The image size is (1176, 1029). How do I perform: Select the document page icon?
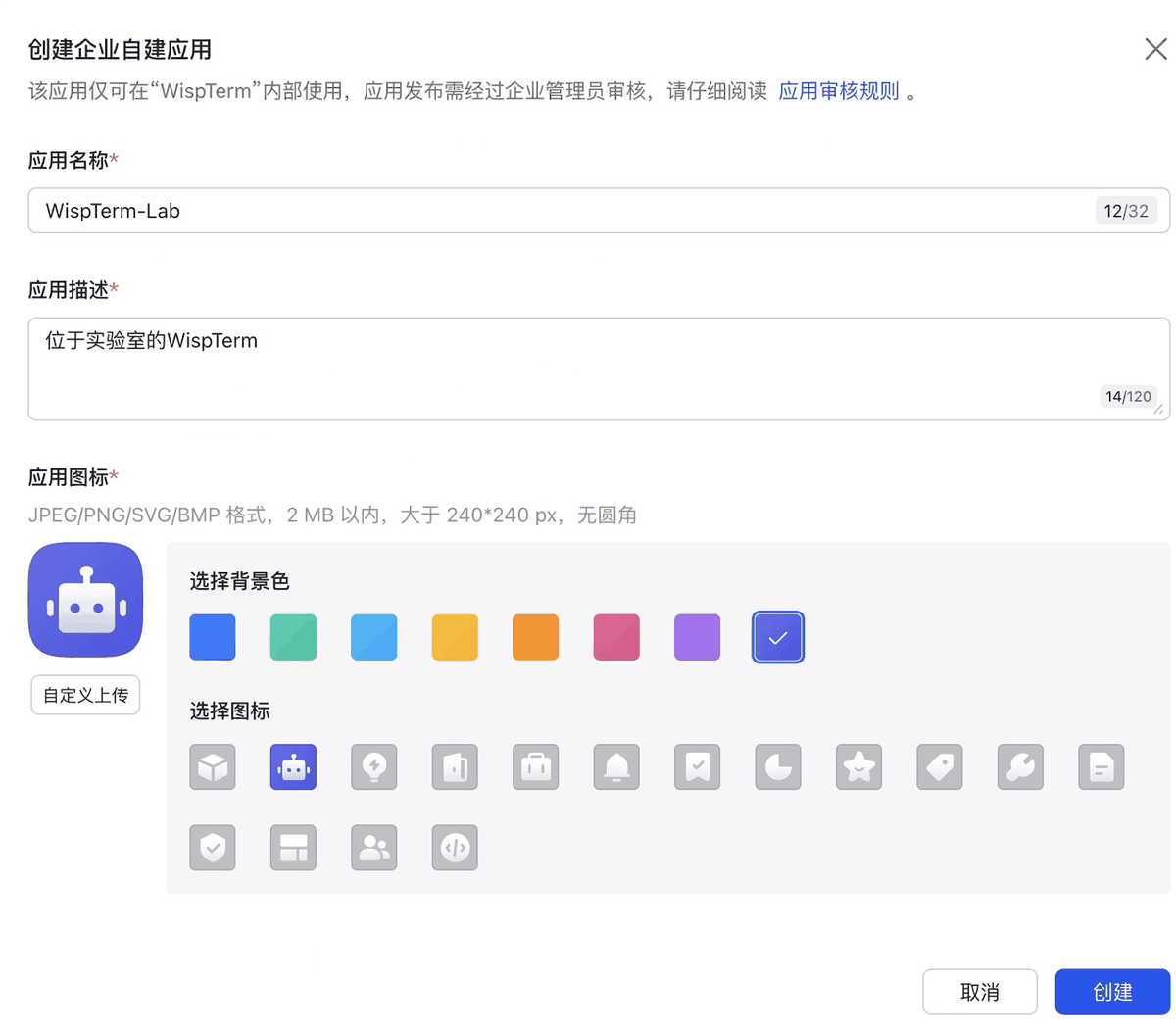click(x=1102, y=766)
